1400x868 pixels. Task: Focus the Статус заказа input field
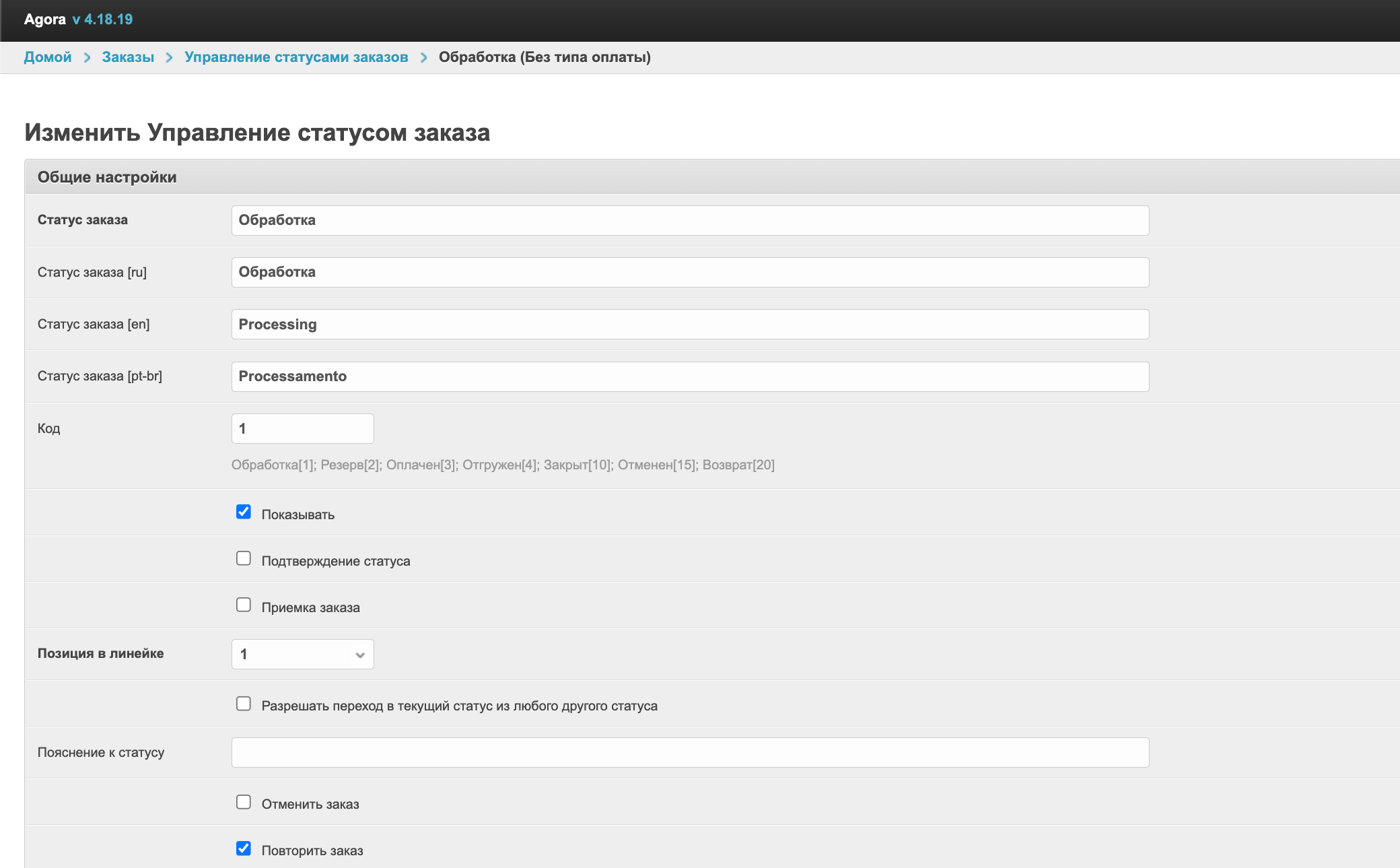690,221
